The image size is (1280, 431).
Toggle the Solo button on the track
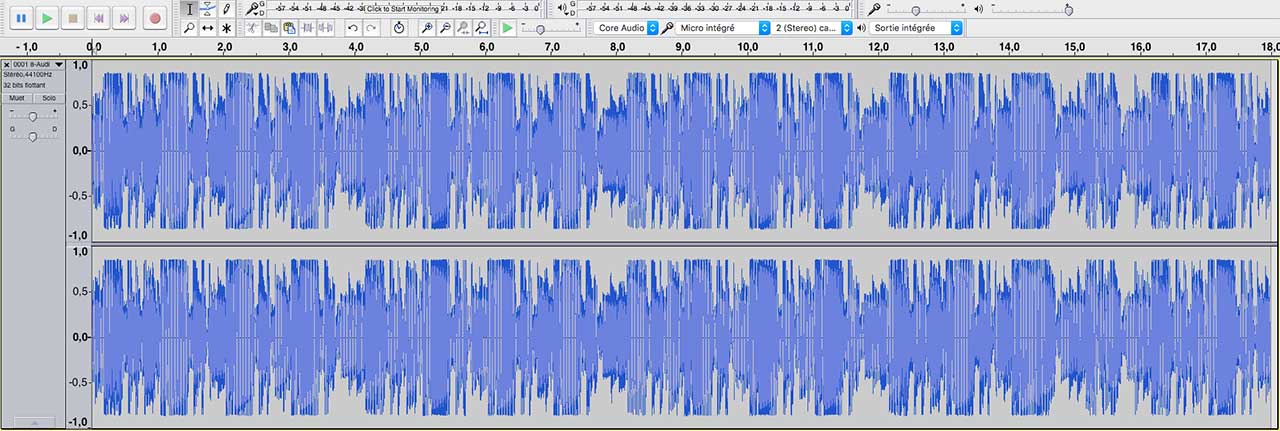49,98
